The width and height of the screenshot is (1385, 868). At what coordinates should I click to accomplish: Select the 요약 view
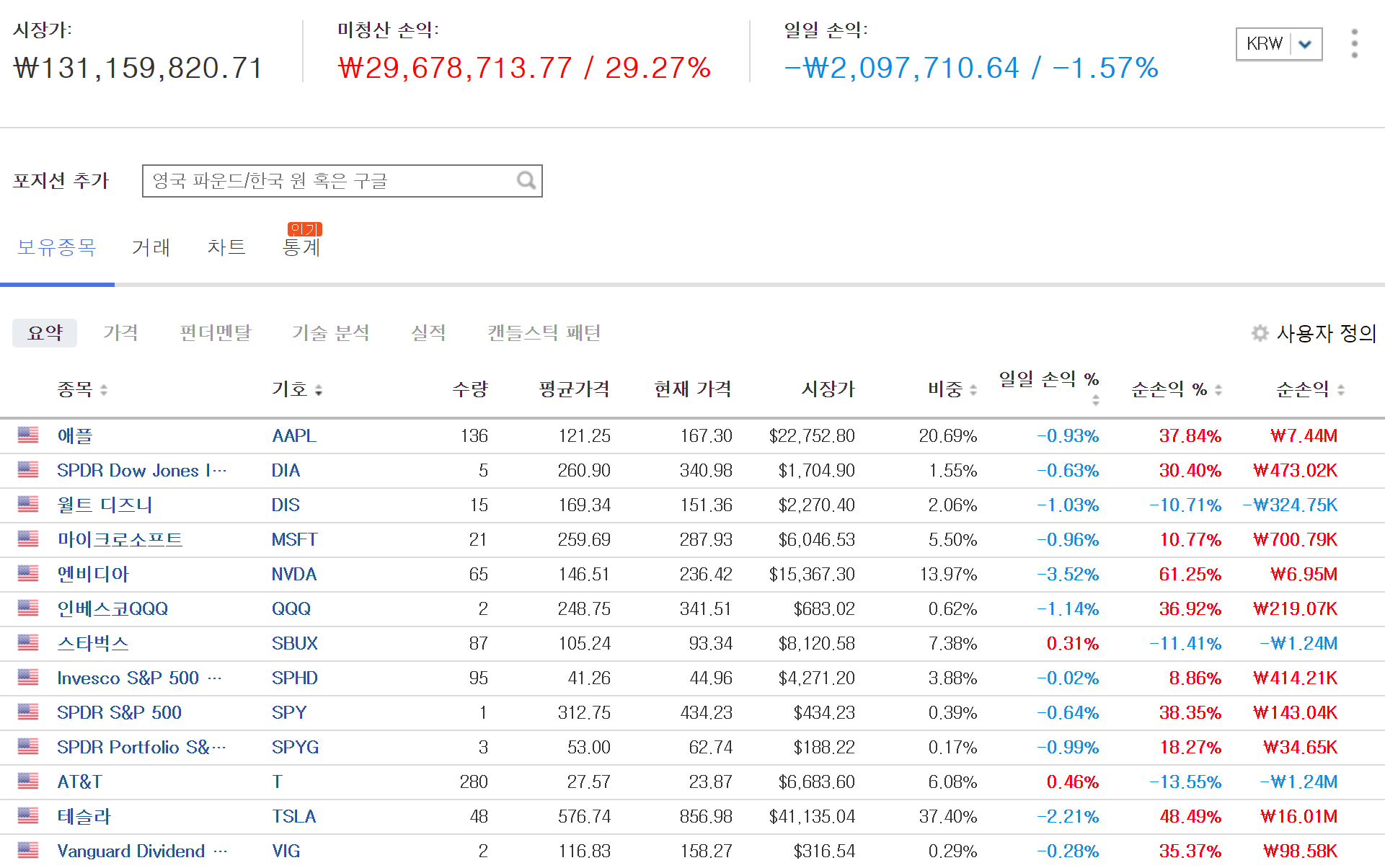[45, 333]
